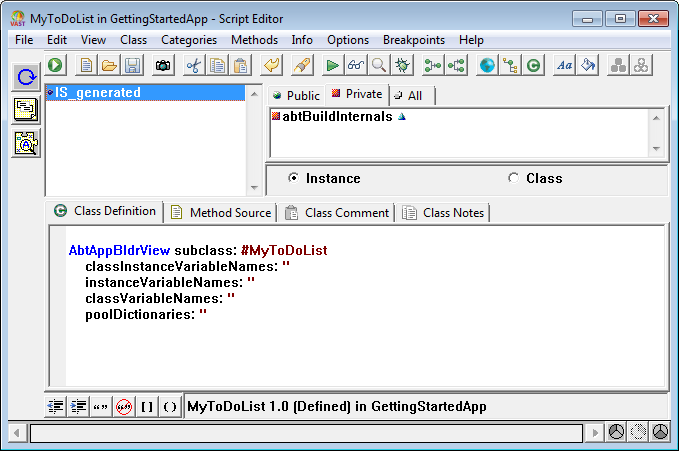
Task: Click the magnifier inspect icon
Action: [x=379, y=65]
